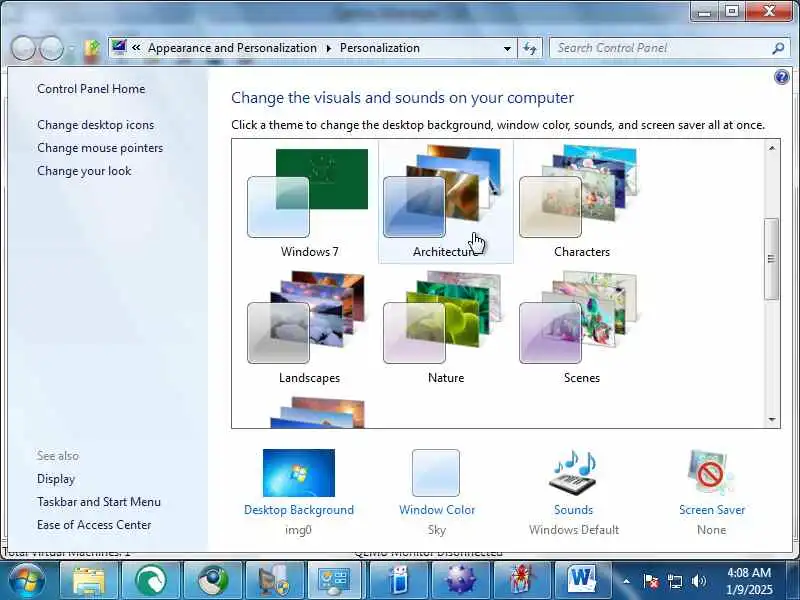Select the Characters theme
800x600 pixels.
pos(582,202)
